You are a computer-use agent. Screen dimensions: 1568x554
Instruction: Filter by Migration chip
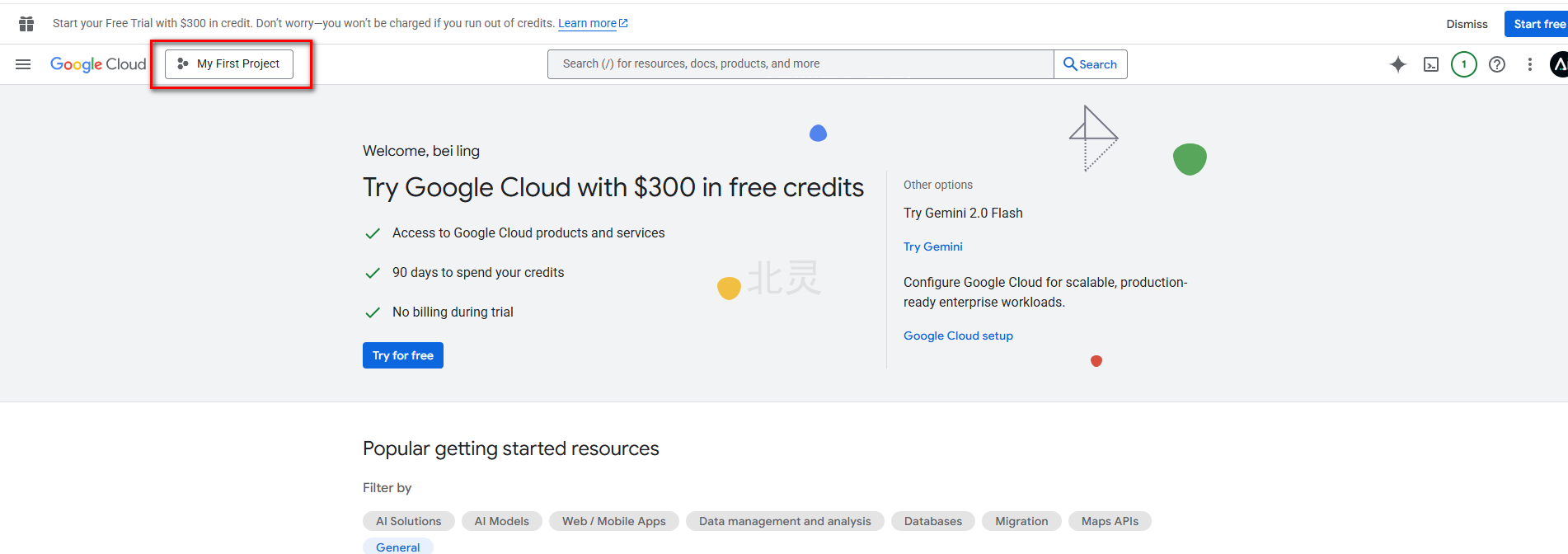tap(1021, 521)
